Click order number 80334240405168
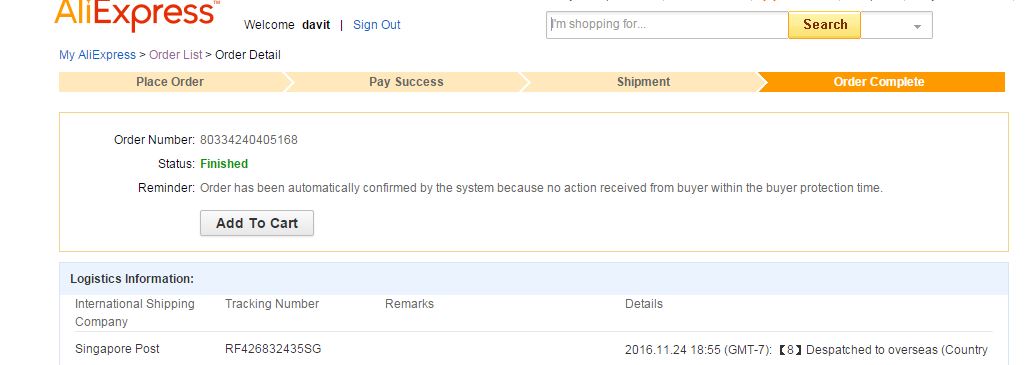1035x365 pixels. pyautogui.click(x=249, y=140)
